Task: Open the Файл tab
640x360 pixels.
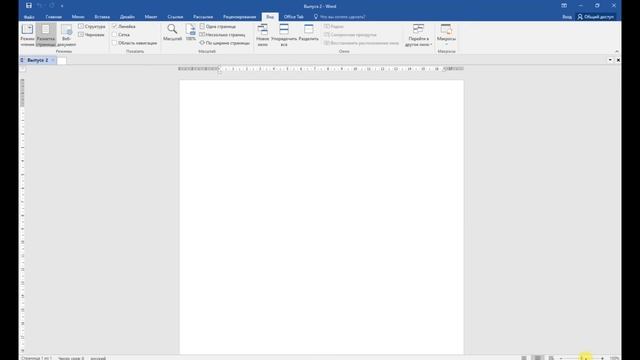Action: pyautogui.click(x=29, y=17)
